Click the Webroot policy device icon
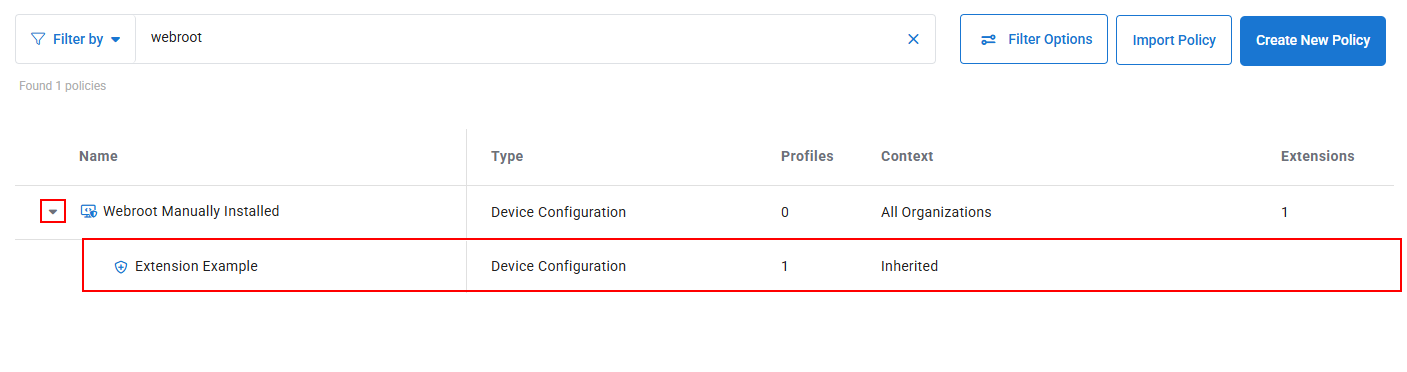1407x372 pixels. pos(88,212)
